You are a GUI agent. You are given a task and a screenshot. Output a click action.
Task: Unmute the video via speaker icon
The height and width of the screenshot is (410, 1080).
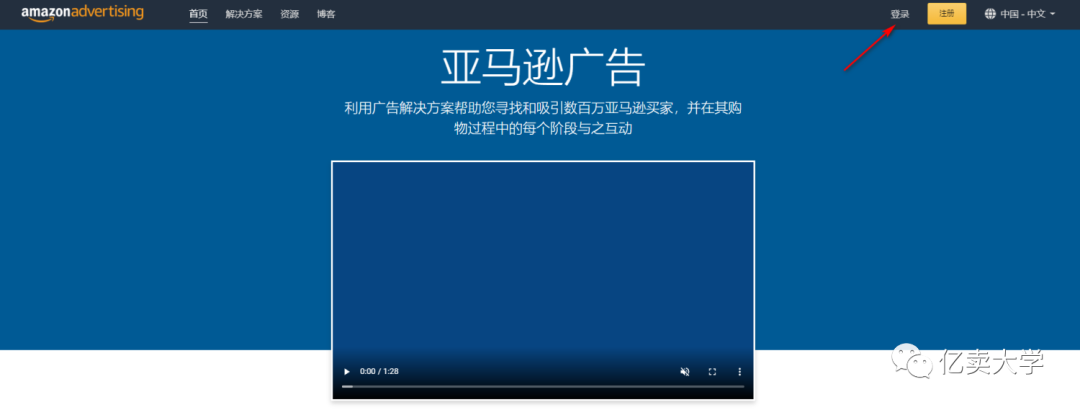685,371
